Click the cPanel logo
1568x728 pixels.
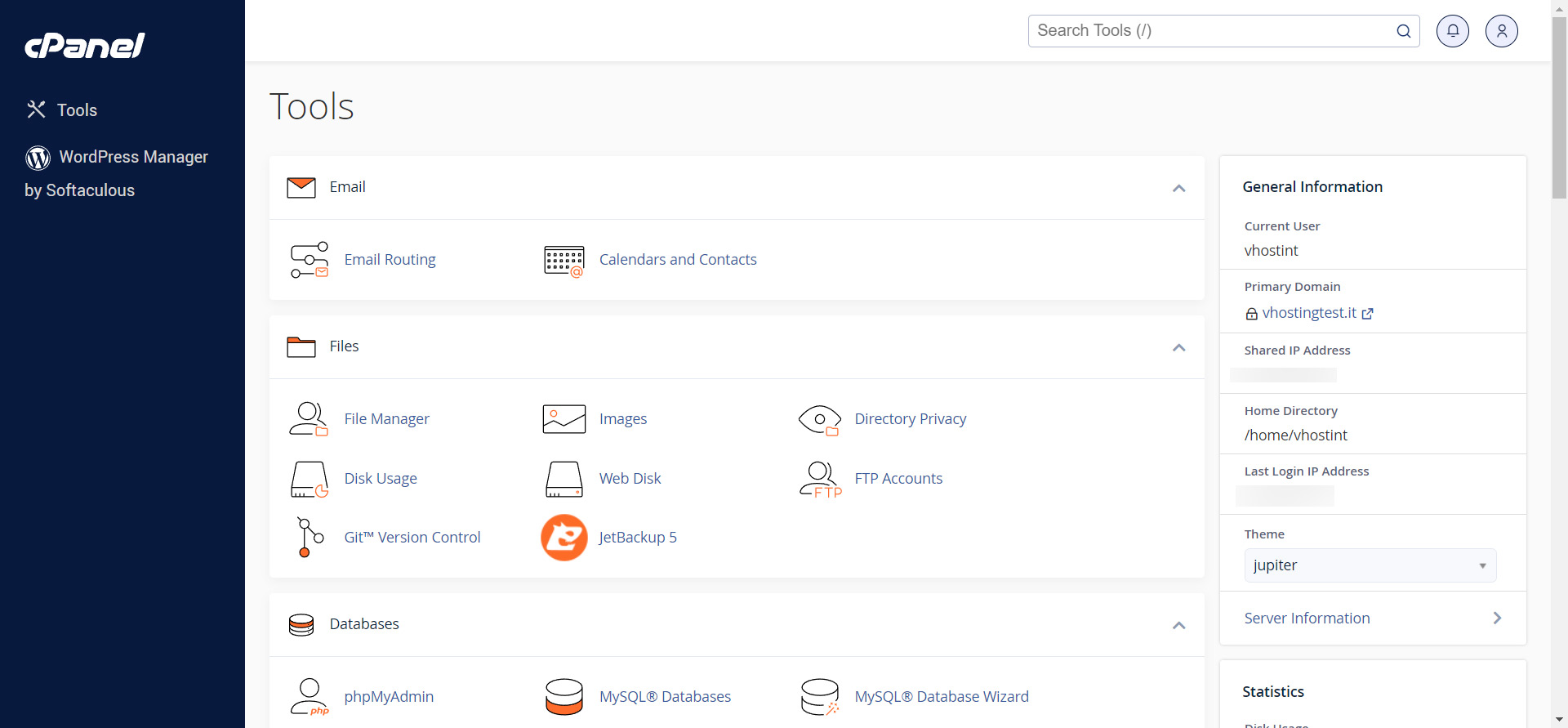click(x=85, y=46)
